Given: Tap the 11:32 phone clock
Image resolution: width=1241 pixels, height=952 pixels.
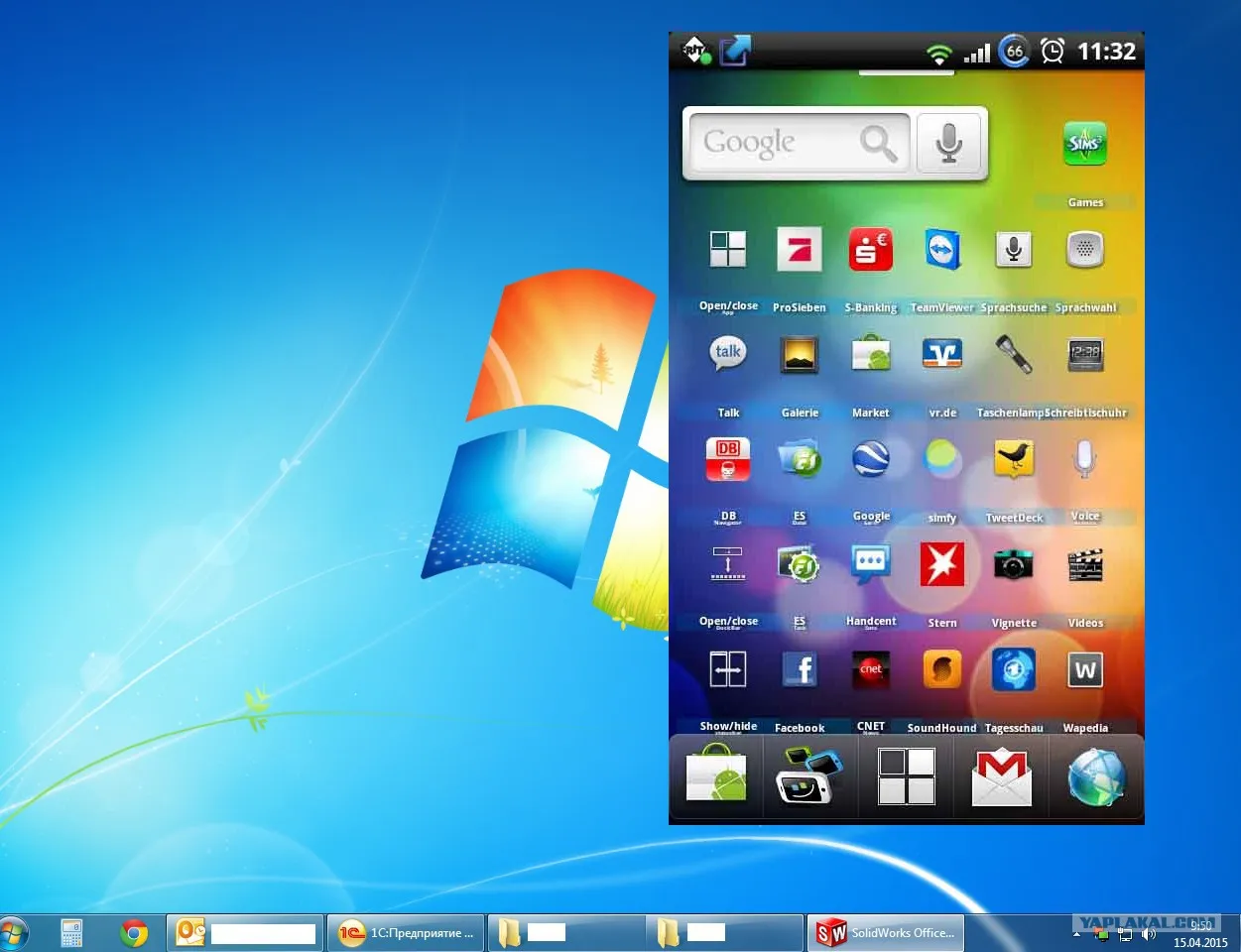Looking at the screenshot, I should (1106, 52).
